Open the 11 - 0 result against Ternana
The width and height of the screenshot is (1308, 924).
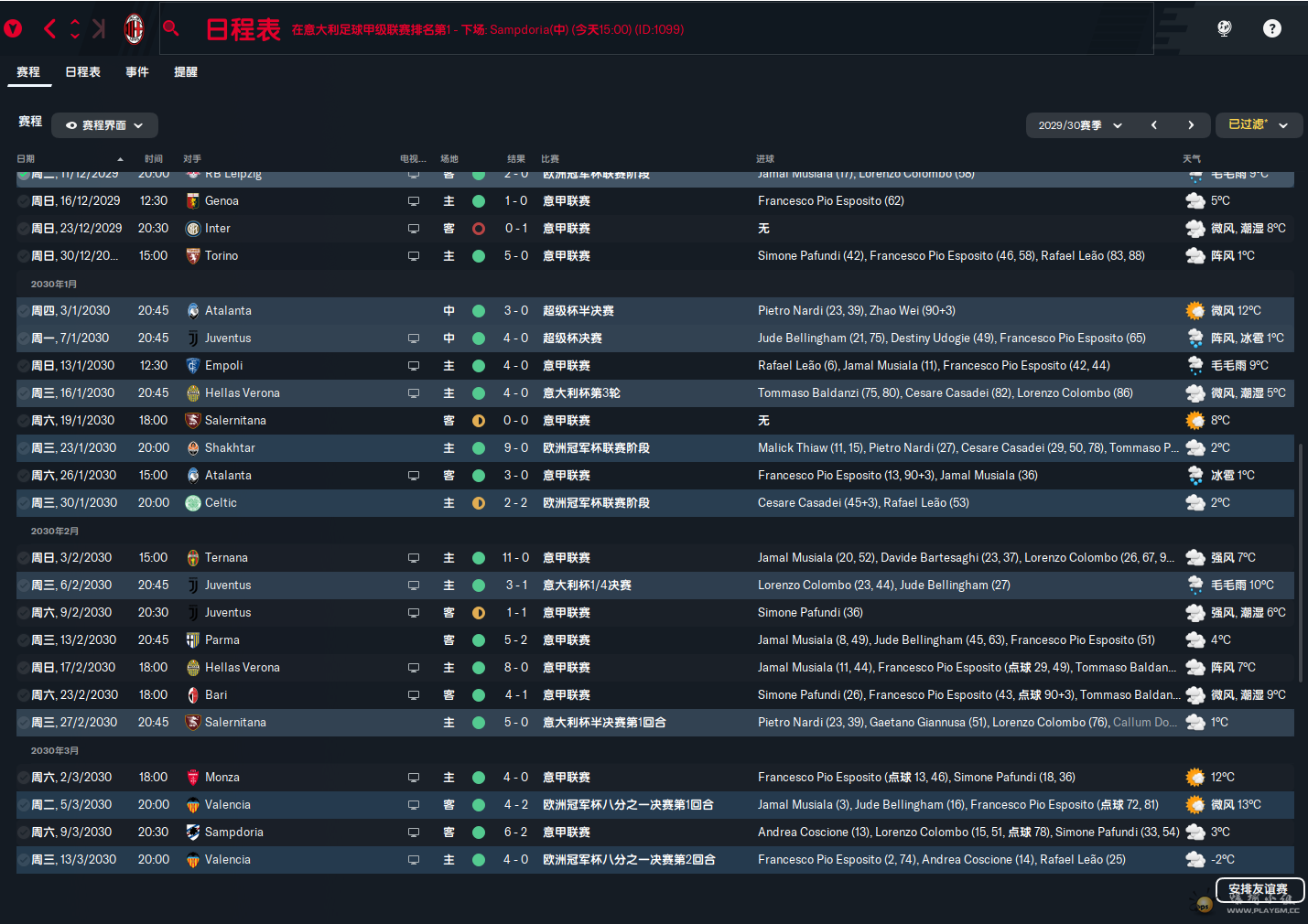point(515,558)
